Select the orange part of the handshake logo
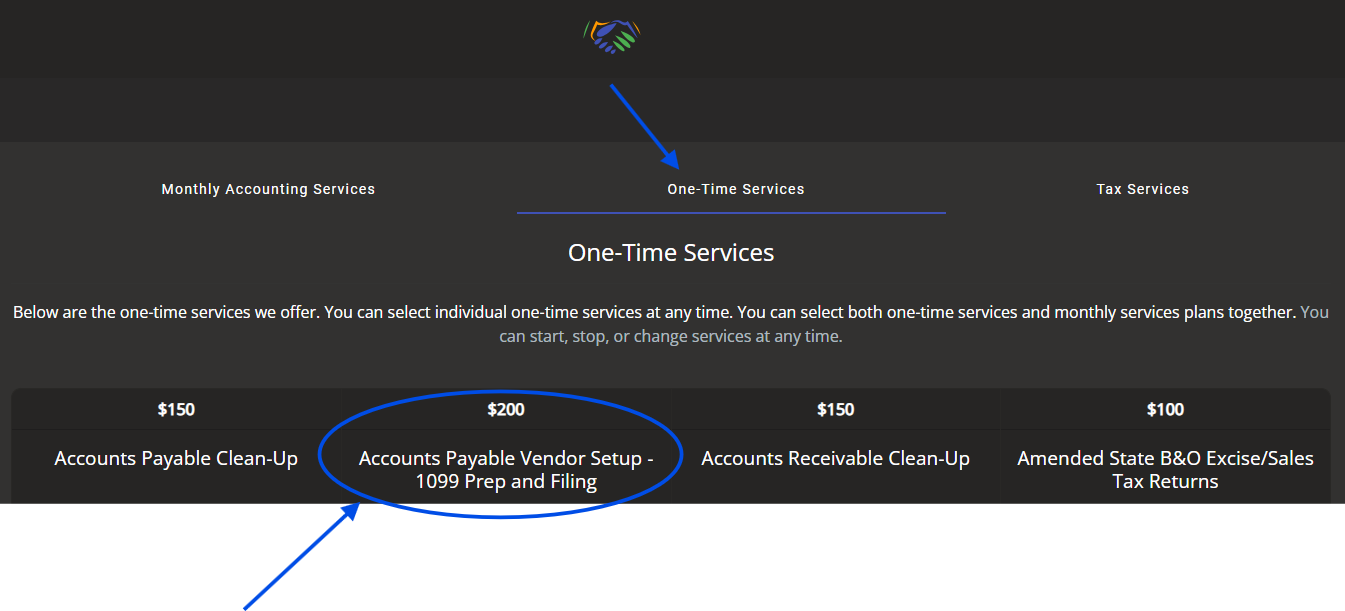The width and height of the screenshot is (1345, 611). click(596, 28)
